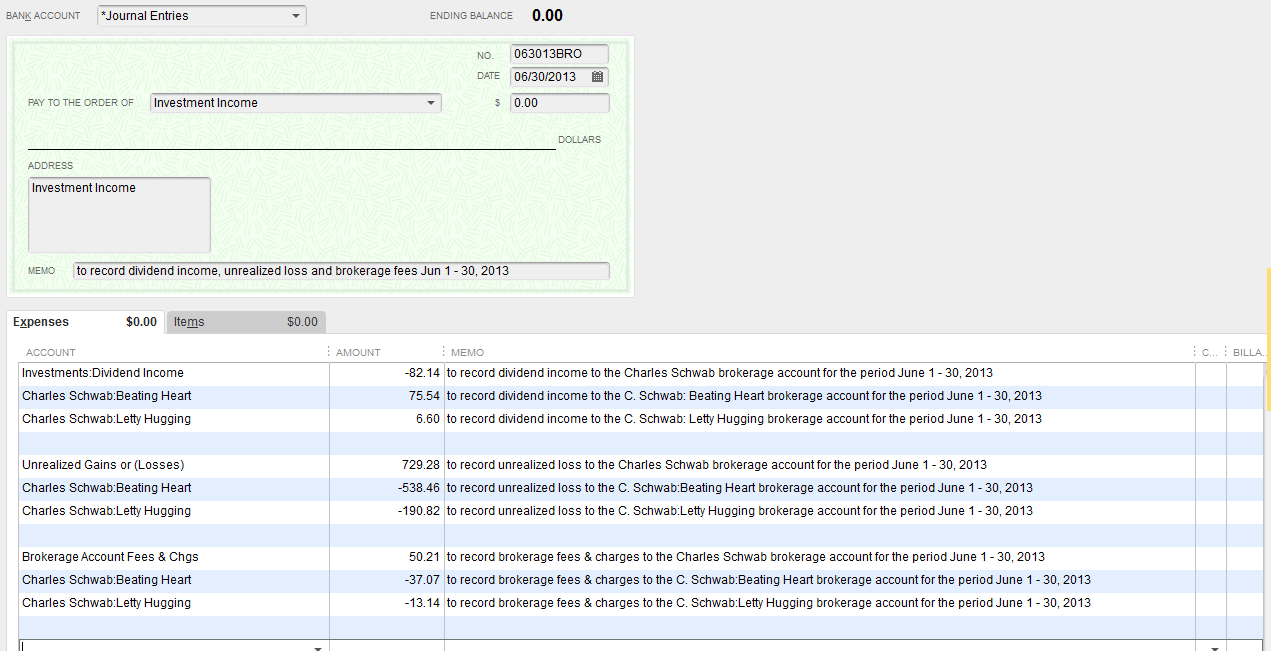Viewport: 1271px width, 651px height.
Task: Open account dropdown in the empty bottom row
Action: point(318,648)
